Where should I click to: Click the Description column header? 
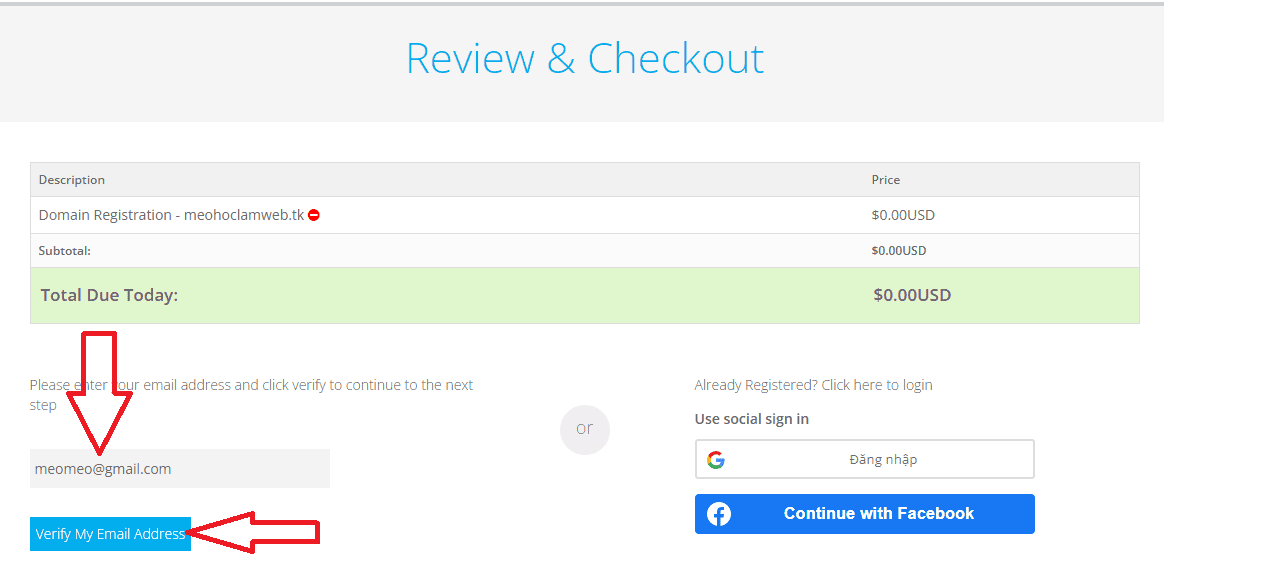(x=72, y=180)
